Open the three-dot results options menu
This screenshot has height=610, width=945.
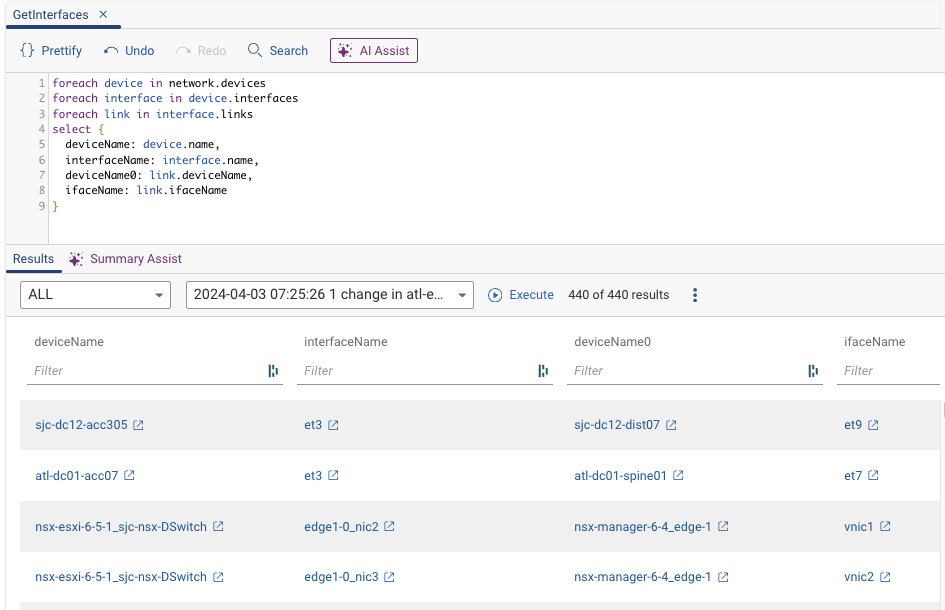[x=695, y=295]
